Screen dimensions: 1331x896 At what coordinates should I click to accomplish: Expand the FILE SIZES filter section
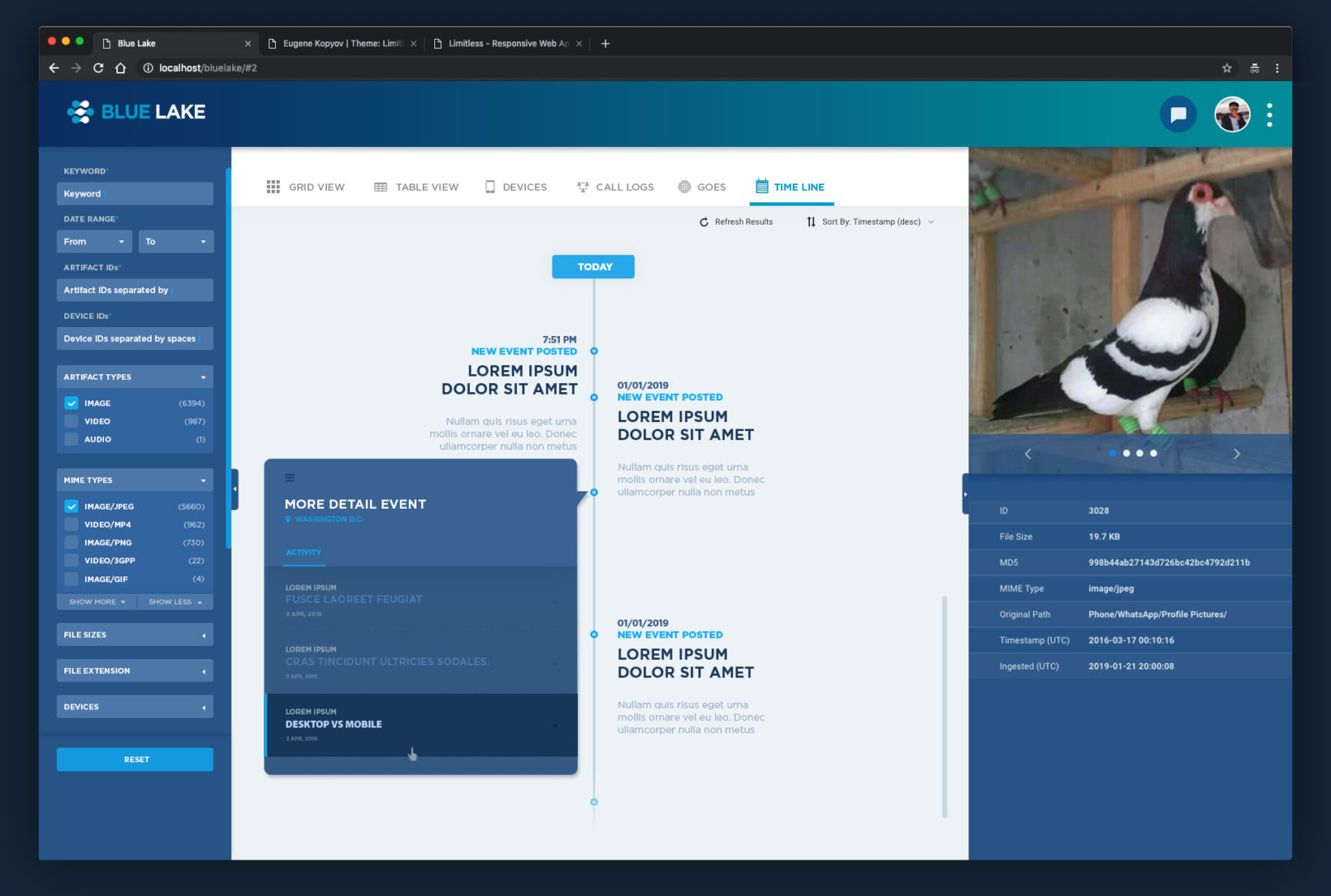[135, 635]
